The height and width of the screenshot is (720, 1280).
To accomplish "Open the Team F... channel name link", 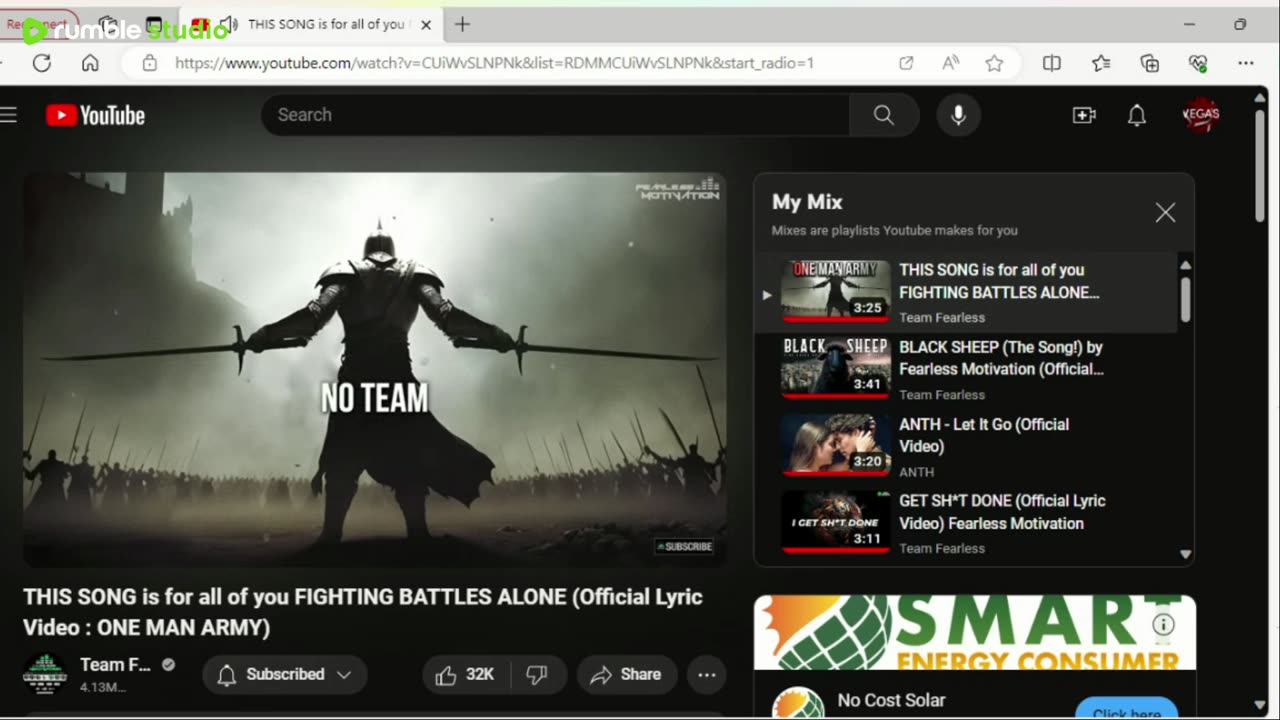I will tap(115, 665).
